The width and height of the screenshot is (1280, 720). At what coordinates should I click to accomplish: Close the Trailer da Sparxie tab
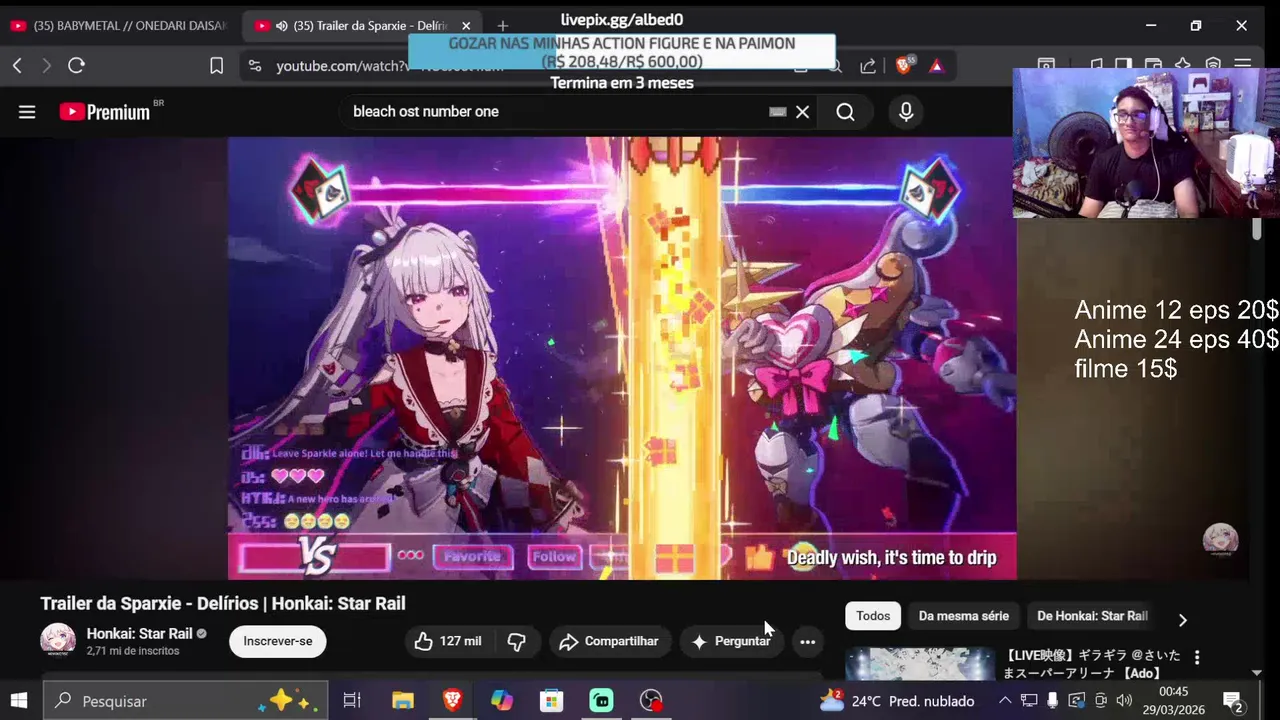tap(466, 26)
